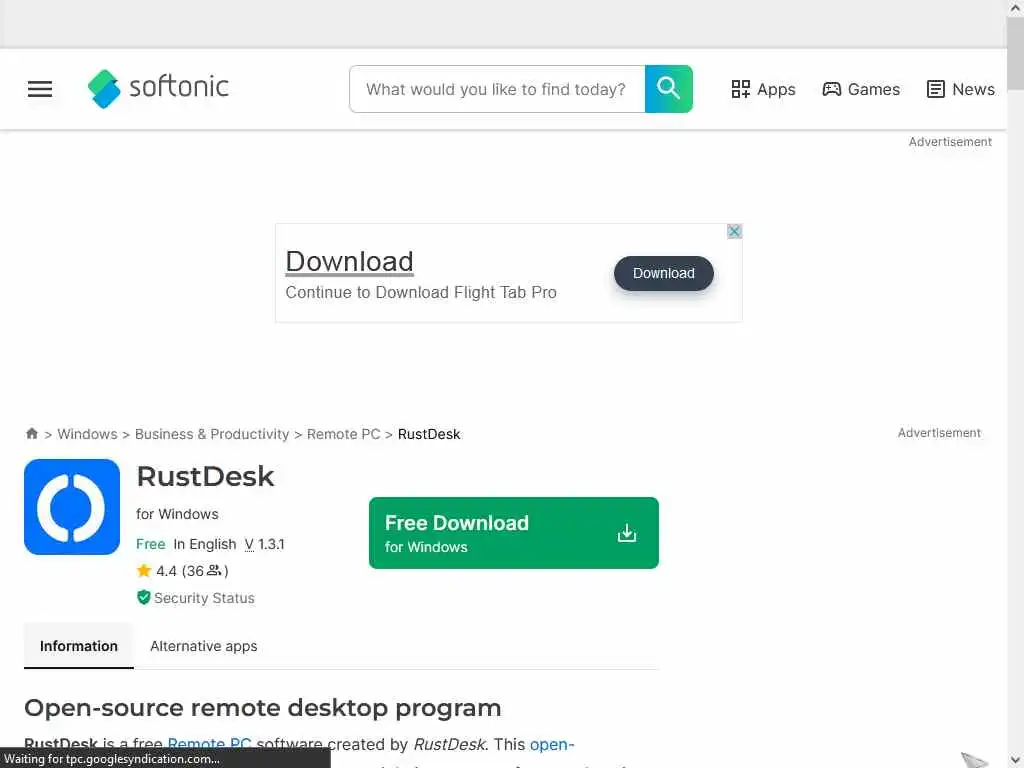Click the 'Free' license label
Screen dimensions: 1024x768
(x=151, y=544)
